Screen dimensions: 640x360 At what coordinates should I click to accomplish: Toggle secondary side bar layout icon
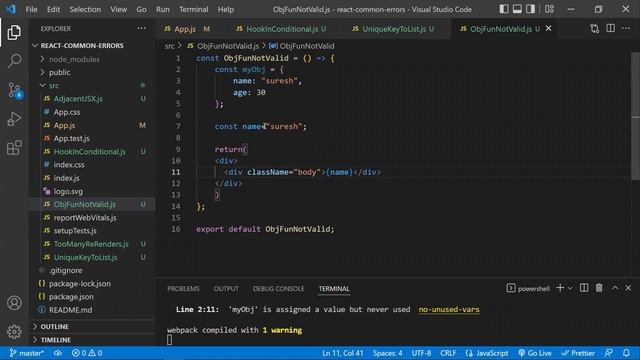coord(530,9)
